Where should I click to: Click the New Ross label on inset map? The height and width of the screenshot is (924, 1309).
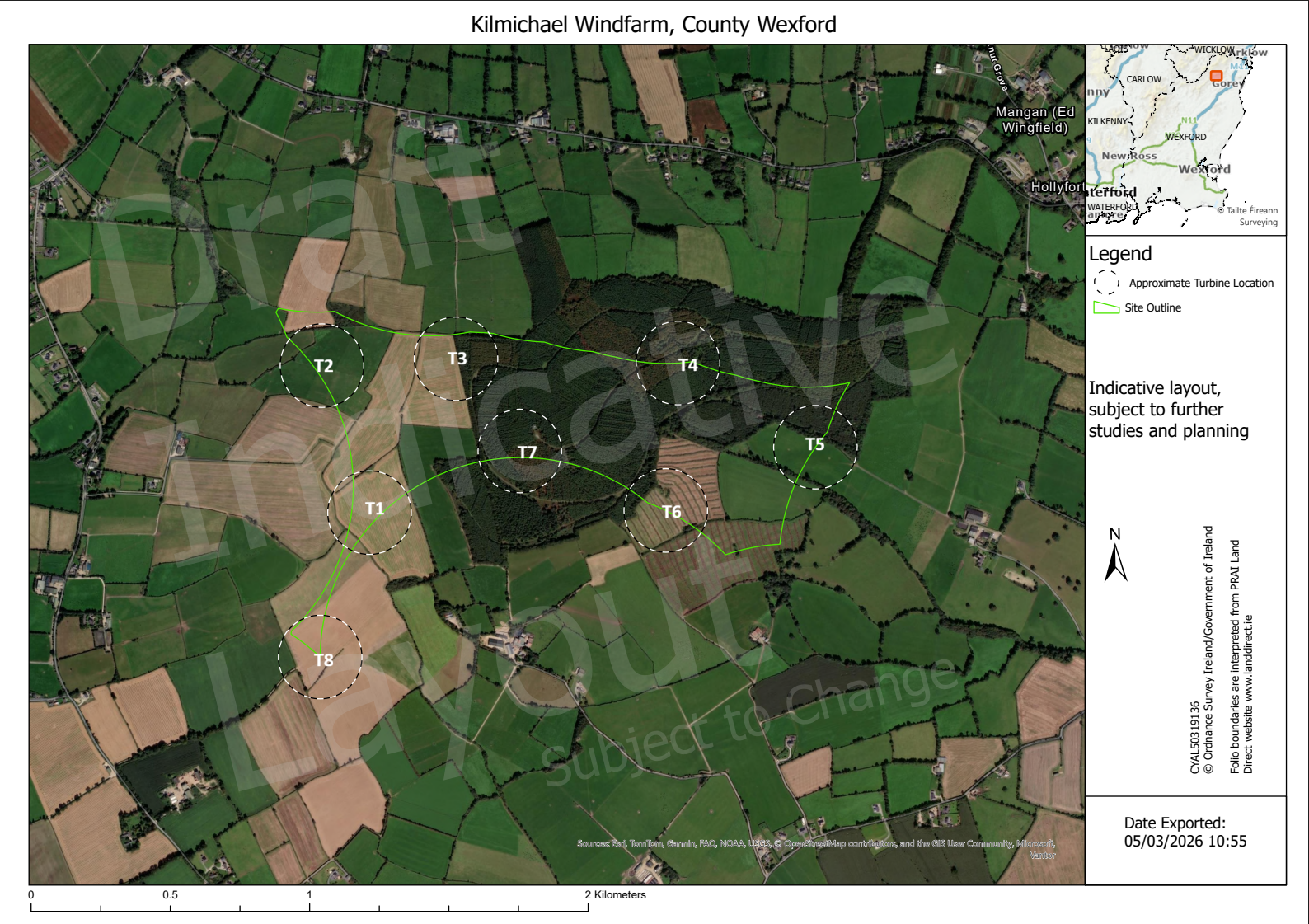click(1129, 156)
